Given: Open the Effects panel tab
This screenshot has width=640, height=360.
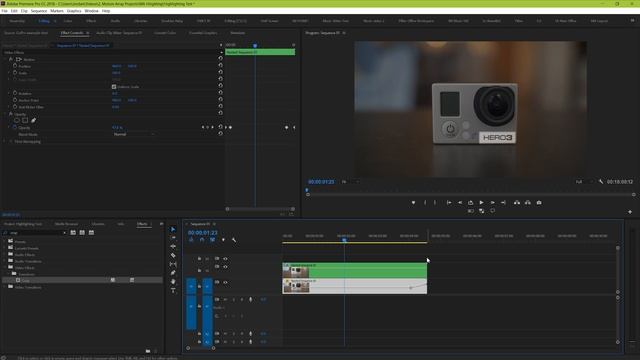Looking at the screenshot, I should click(x=142, y=224).
